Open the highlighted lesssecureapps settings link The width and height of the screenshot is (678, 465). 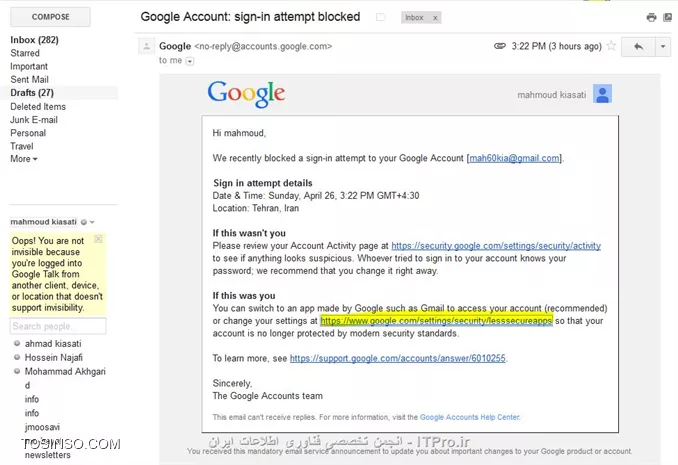(436, 321)
